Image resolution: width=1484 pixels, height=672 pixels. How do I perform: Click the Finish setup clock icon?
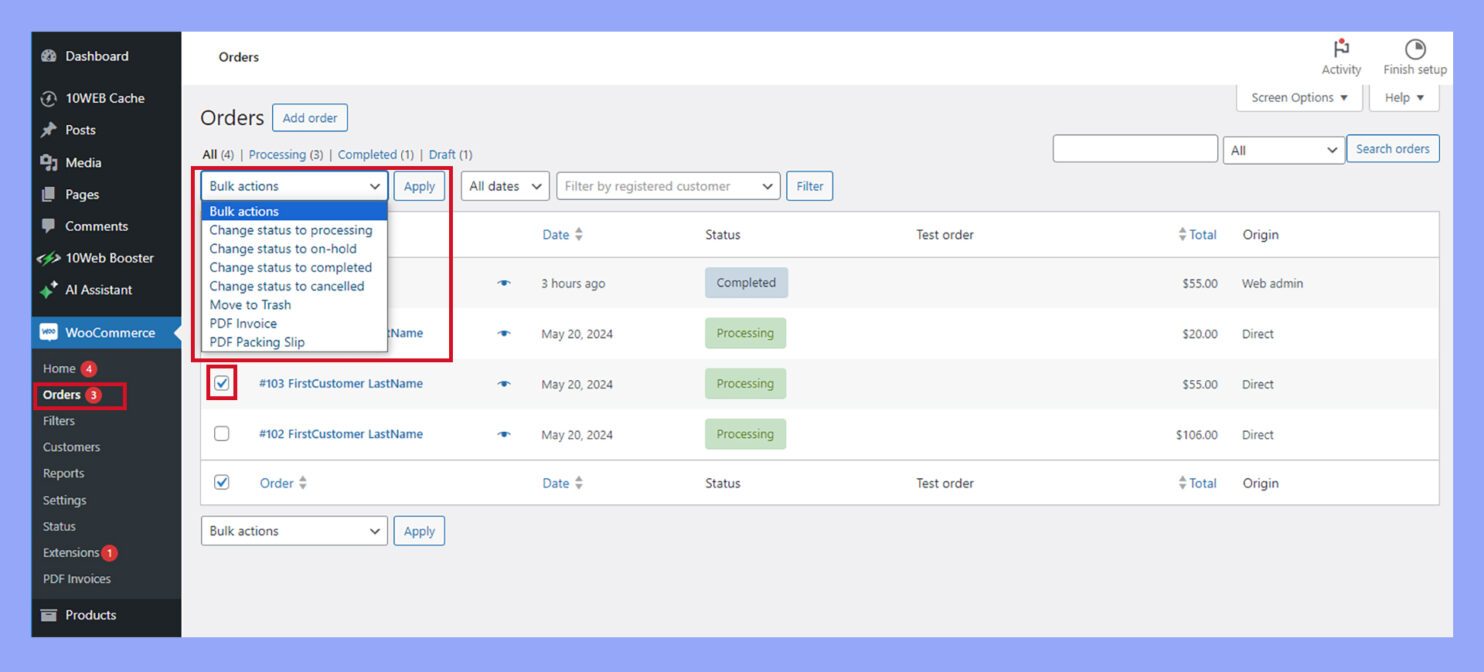(x=1415, y=46)
